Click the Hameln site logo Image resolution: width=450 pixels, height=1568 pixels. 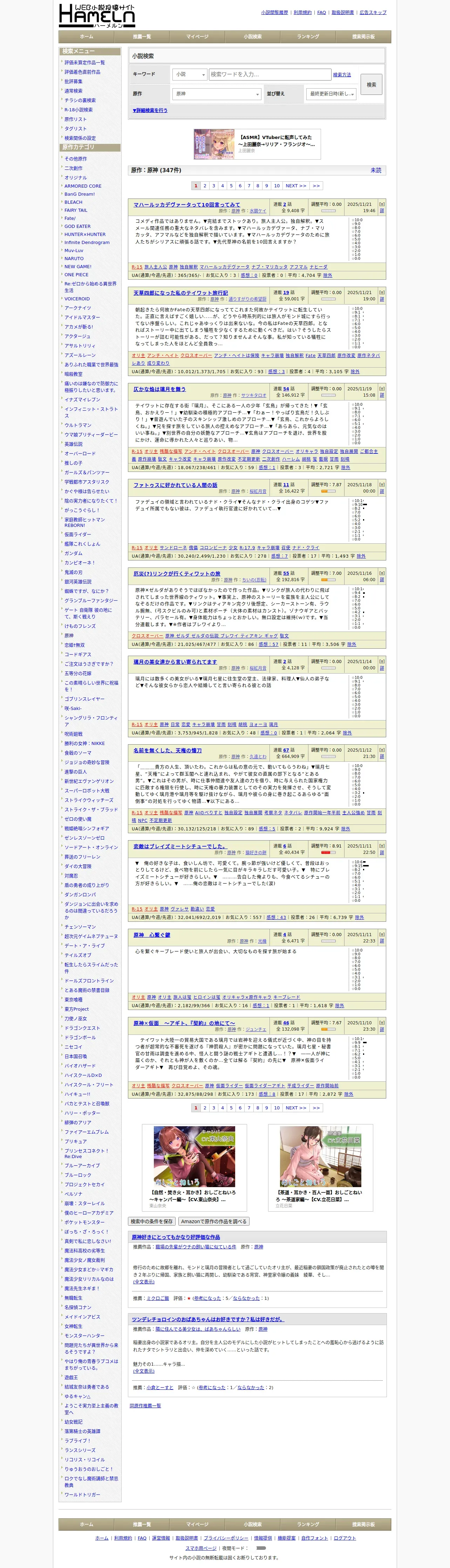pos(97,15)
